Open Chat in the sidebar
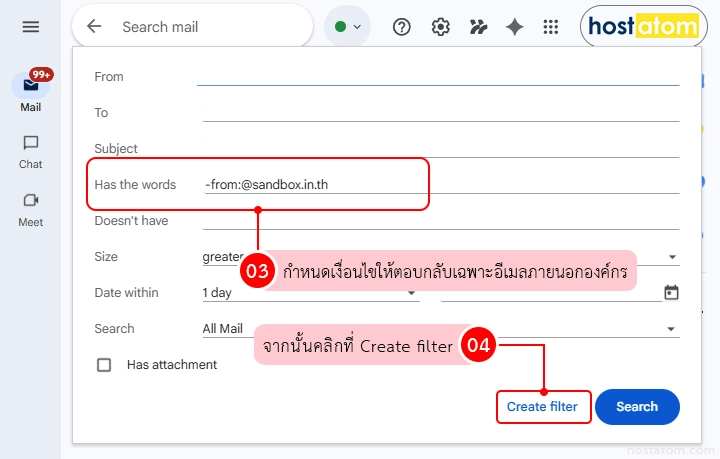Screen dimensions: 720x459 [31, 152]
